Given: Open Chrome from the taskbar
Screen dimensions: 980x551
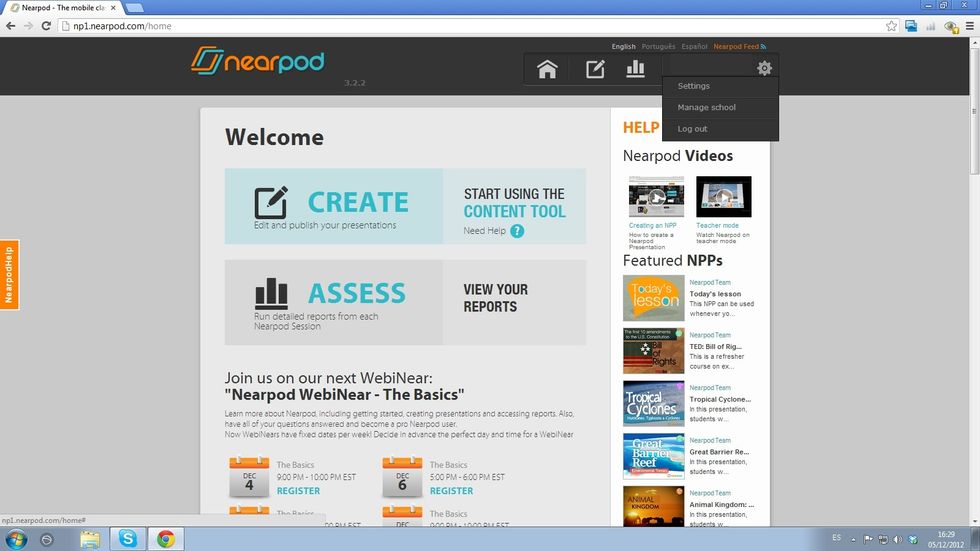Looking at the screenshot, I should [166, 539].
